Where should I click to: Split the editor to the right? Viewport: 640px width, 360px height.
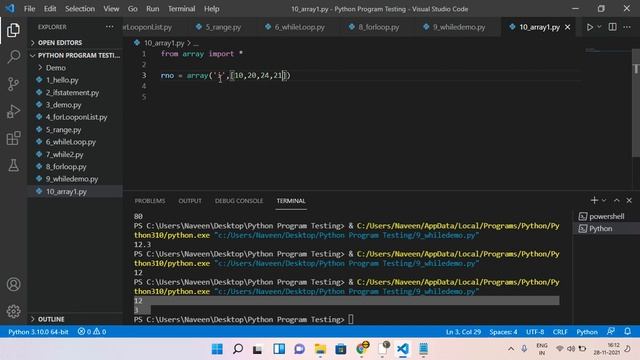[612, 27]
